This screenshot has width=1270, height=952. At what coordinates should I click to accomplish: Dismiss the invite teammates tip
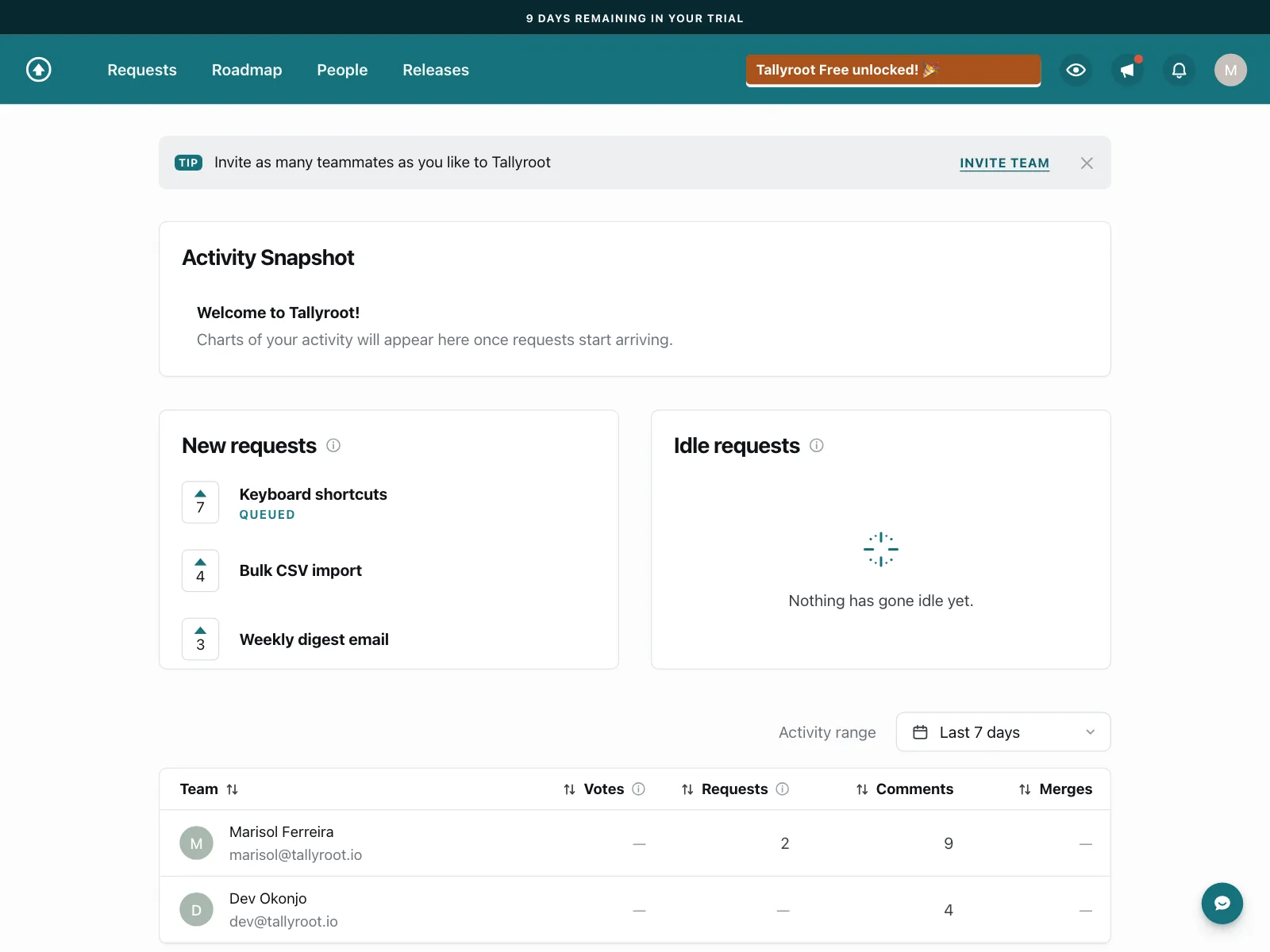pos(1087,163)
